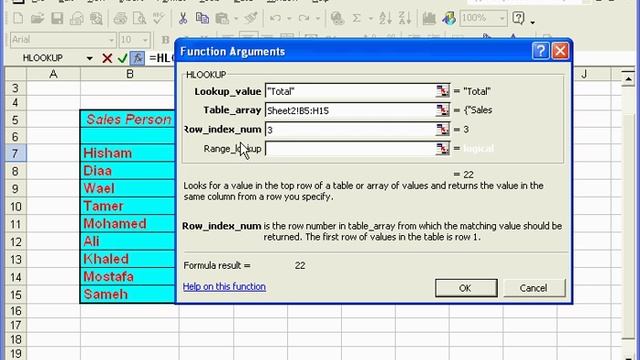
Task: Click into the Lookup_value input field
Action: pos(350,91)
